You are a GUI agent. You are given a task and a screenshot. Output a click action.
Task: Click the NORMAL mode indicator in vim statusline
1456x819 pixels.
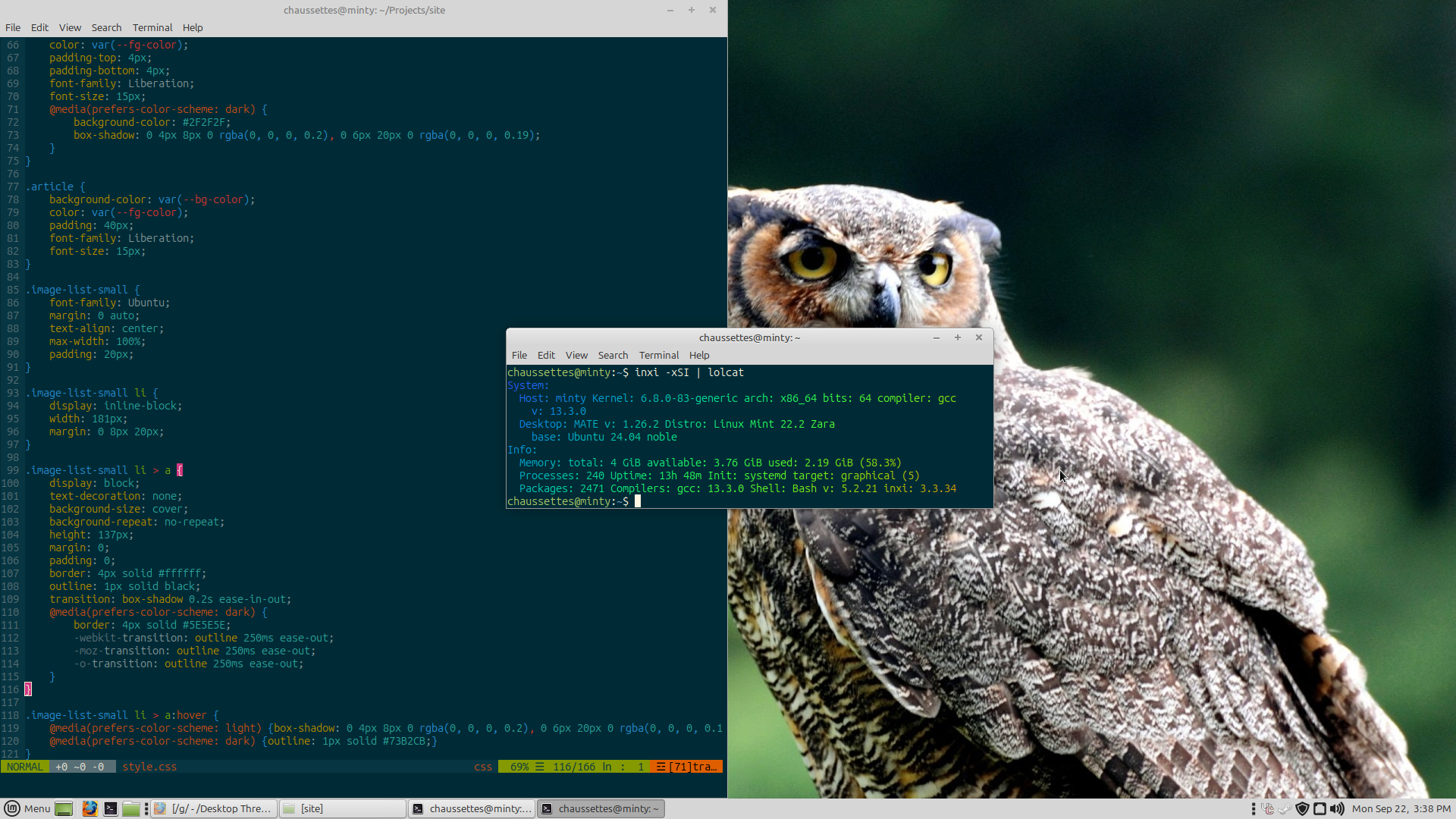25,767
